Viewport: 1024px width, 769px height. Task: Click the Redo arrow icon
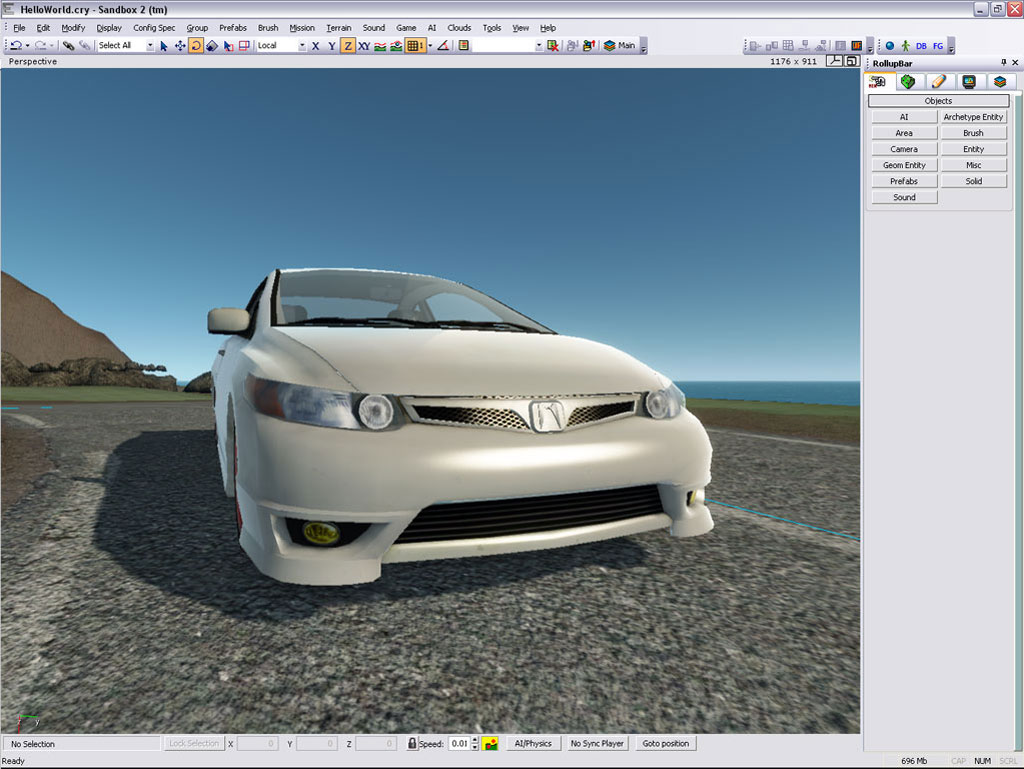point(40,46)
